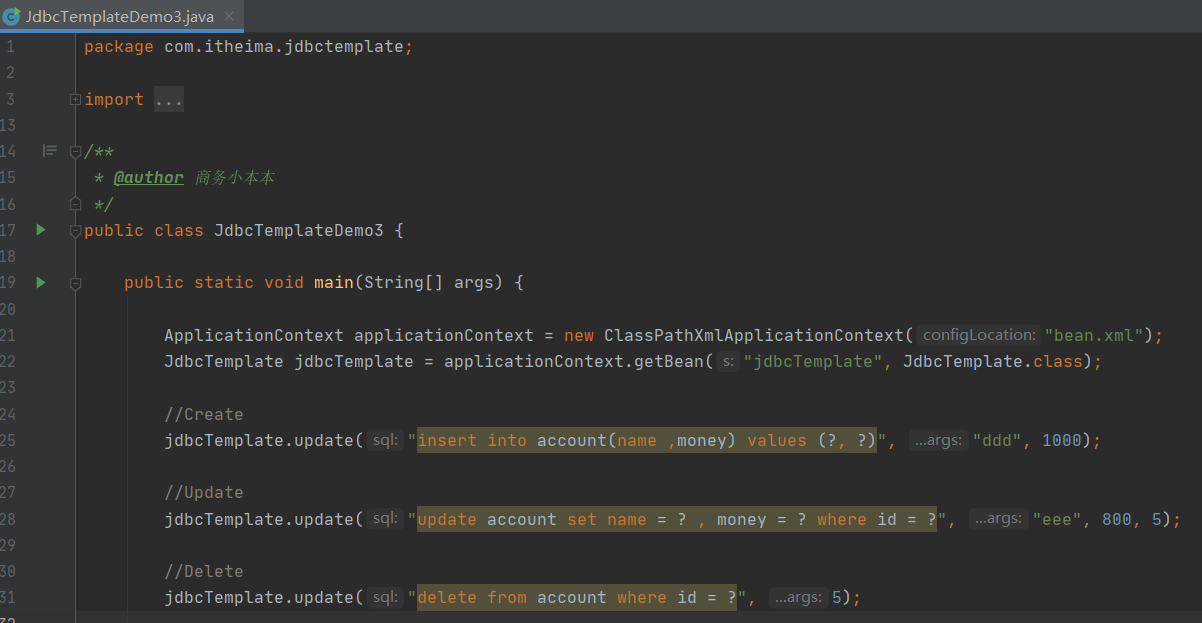Click getBean method call on line 22
The height and width of the screenshot is (623, 1202).
669,361
